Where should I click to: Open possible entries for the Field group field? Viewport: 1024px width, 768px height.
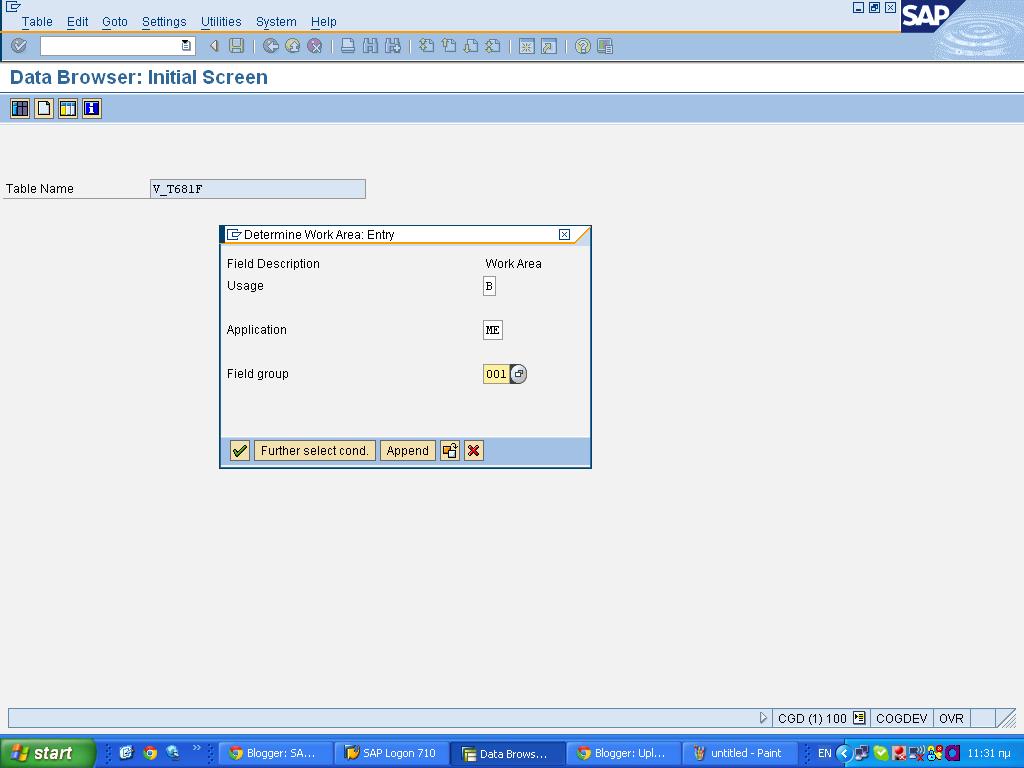(x=518, y=373)
